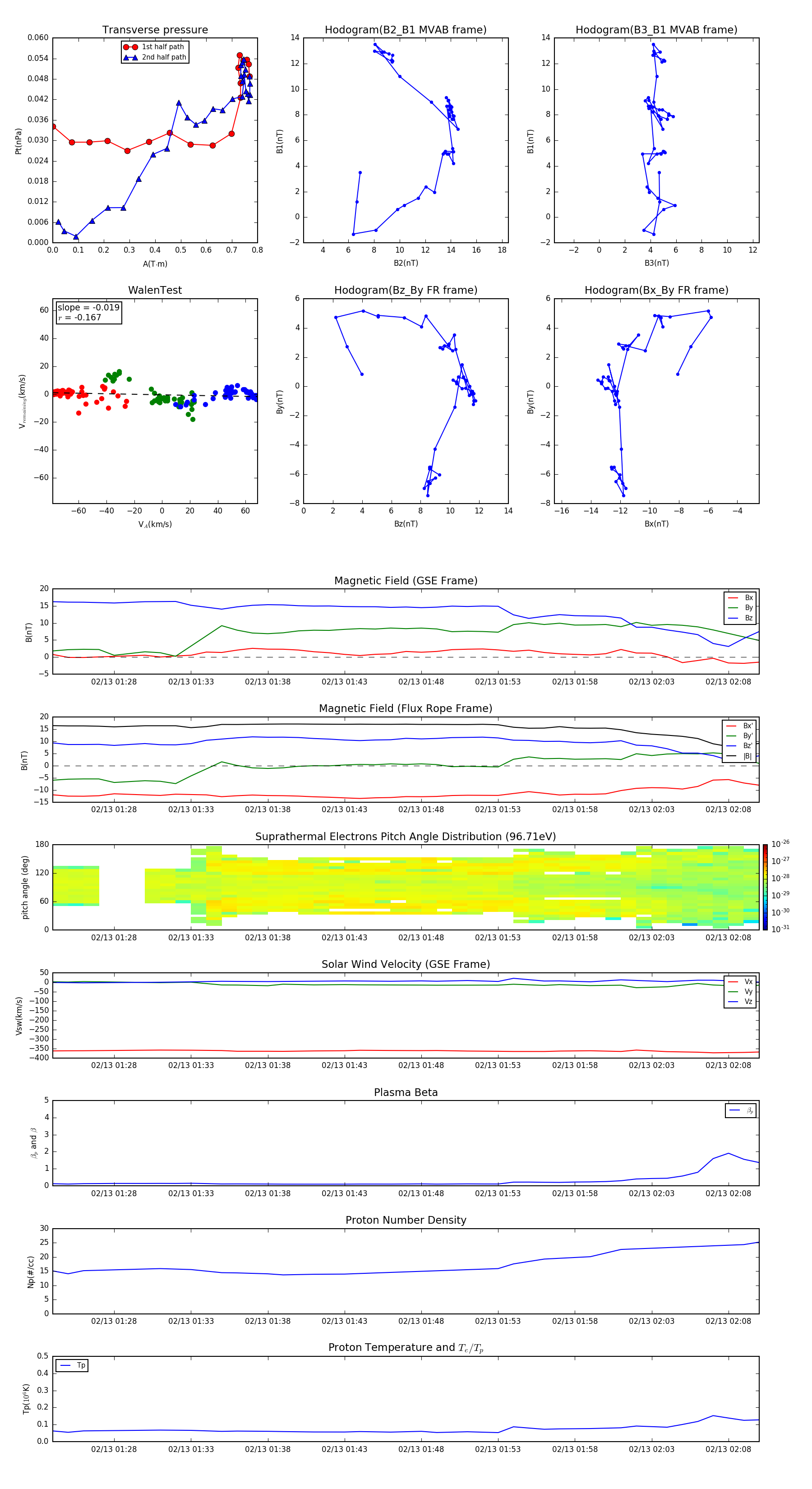The width and height of the screenshot is (812, 1489).
Task: Click 'Solar Wind Velocity (GSE Frame)' title
Action: click(x=406, y=965)
